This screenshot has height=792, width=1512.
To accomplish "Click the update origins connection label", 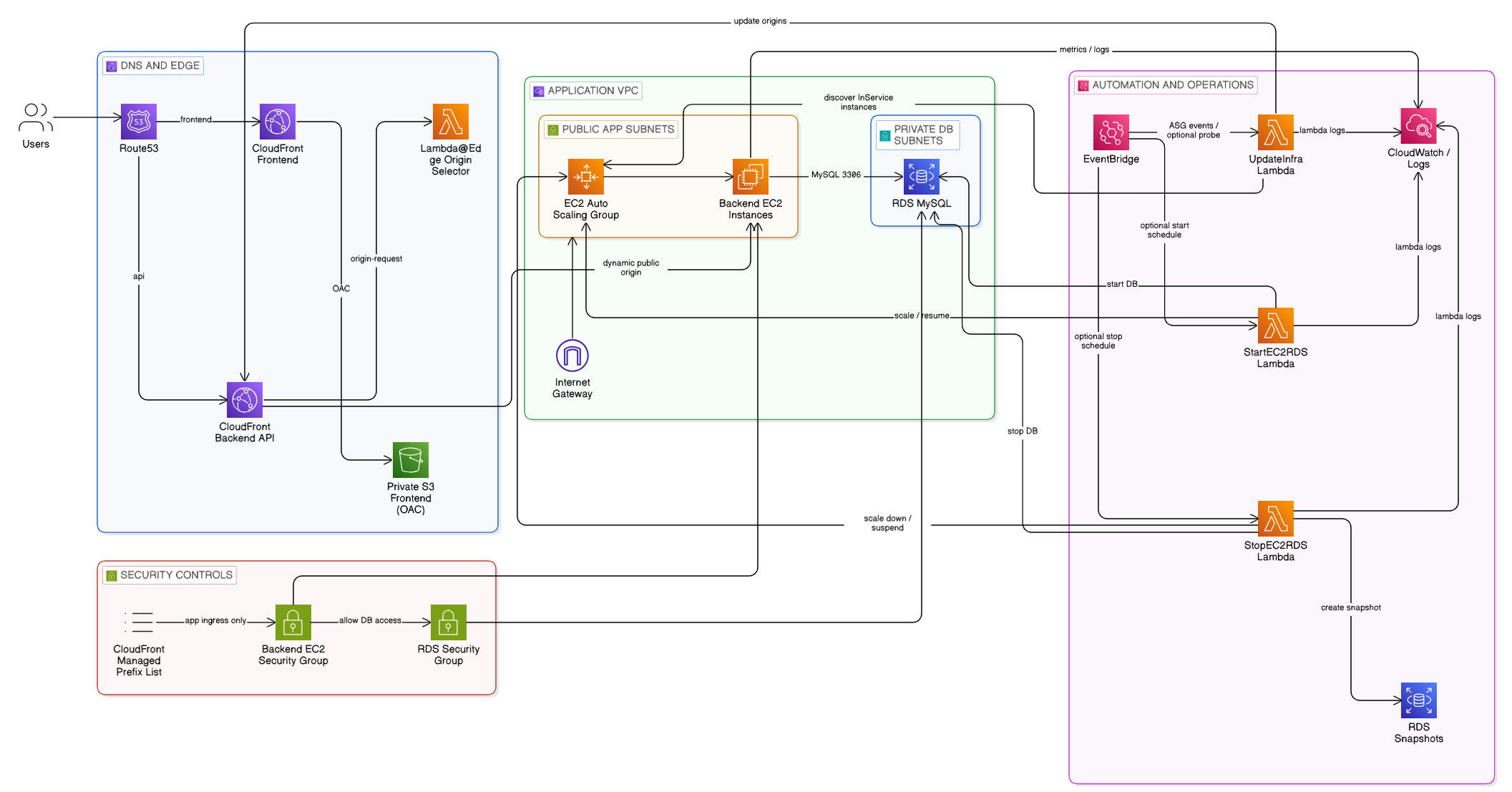I will tap(760, 21).
